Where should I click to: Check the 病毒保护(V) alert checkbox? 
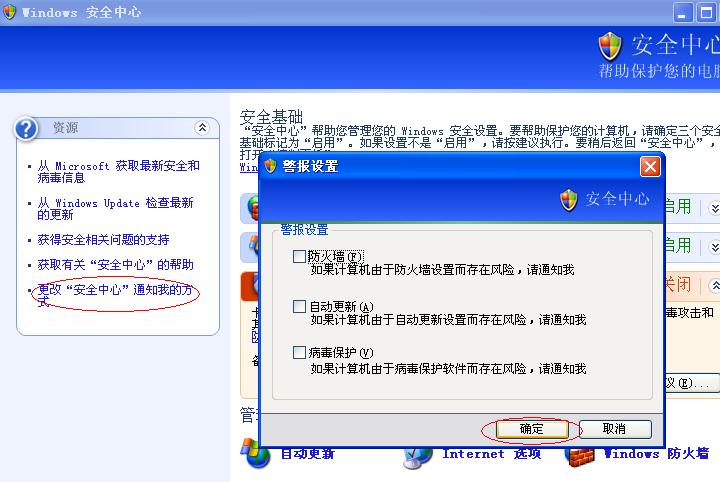click(x=299, y=353)
